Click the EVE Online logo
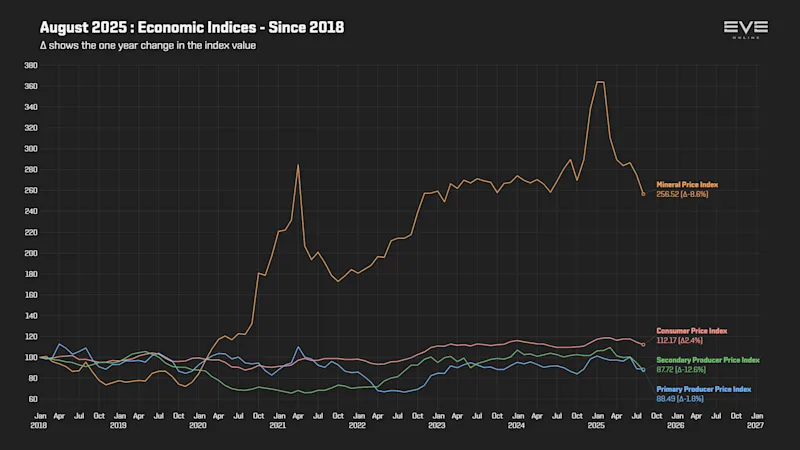Image resolution: width=800 pixels, height=450 pixels. pos(745,30)
